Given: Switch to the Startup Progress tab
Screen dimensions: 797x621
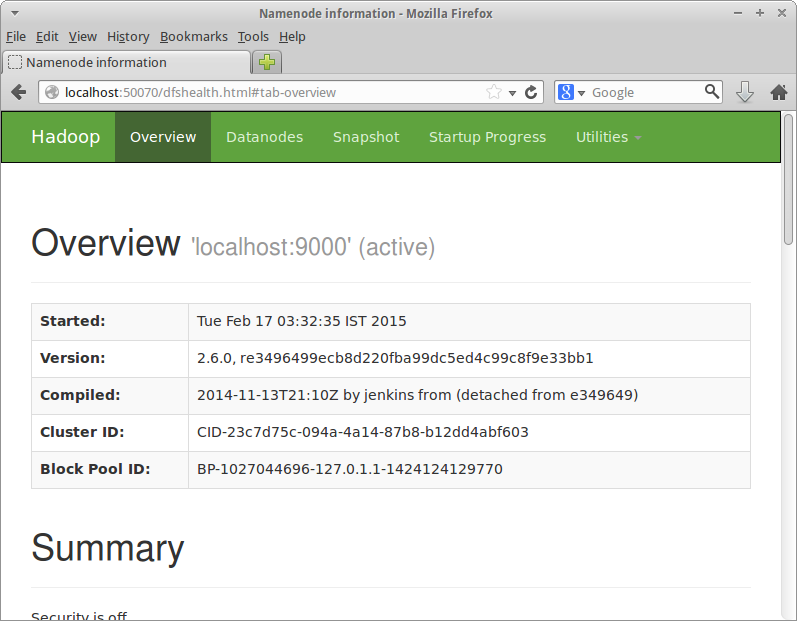Looking at the screenshot, I should click(487, 137).
